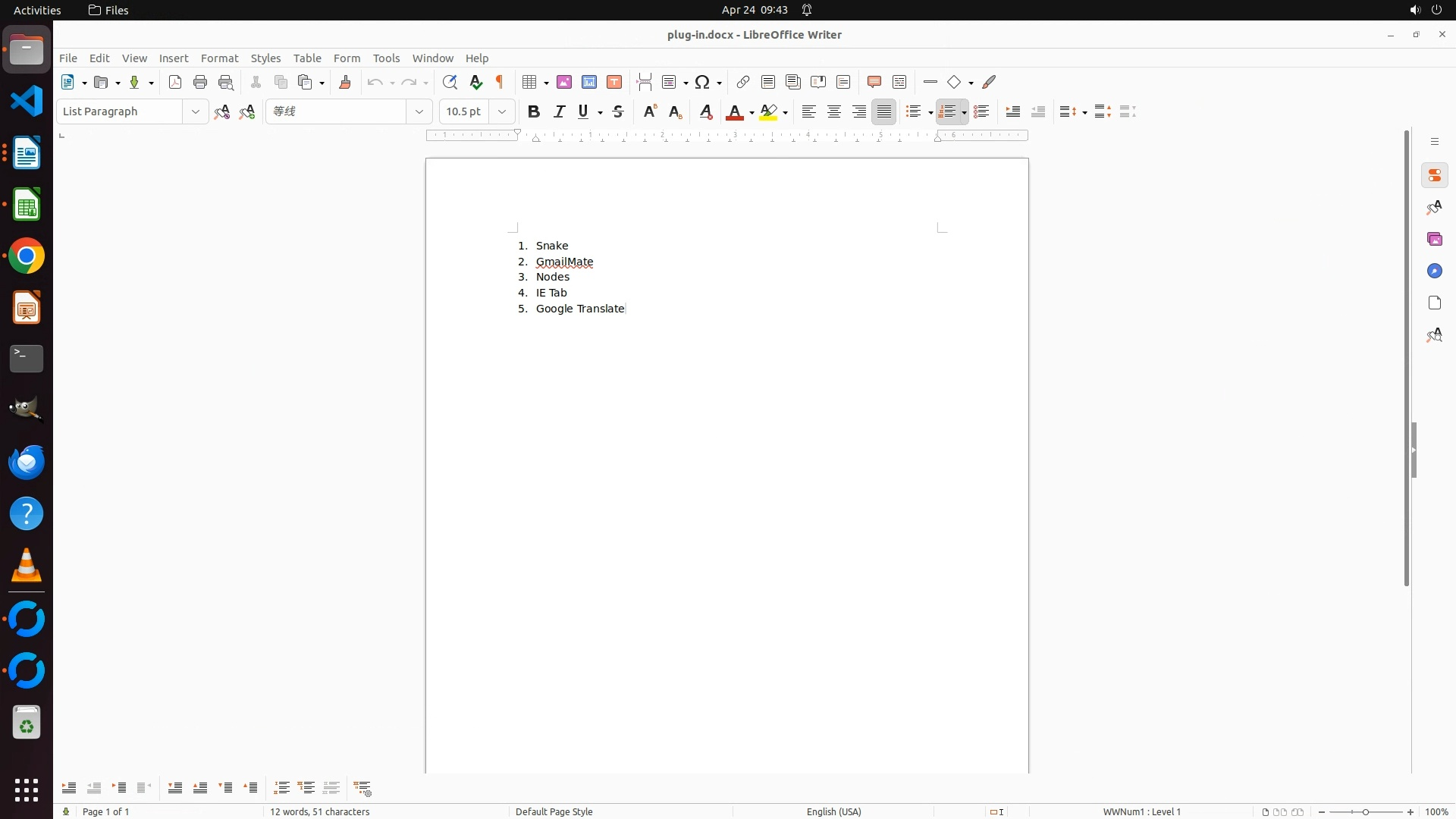1456x819 pixels.
Task: Open Thunderbird from the dock
Action: [x=27, y=462]
